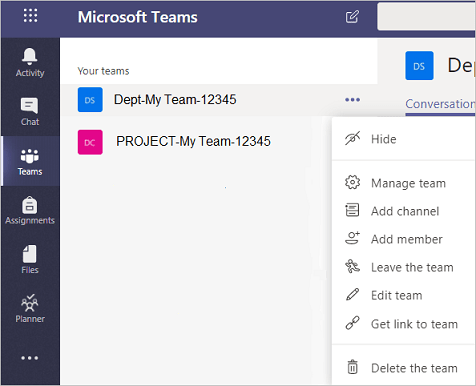Open the PROJECT-My Team-12345 team
Image resolution: width=476 pixels, height=386 pixels.
pos(193,141)
